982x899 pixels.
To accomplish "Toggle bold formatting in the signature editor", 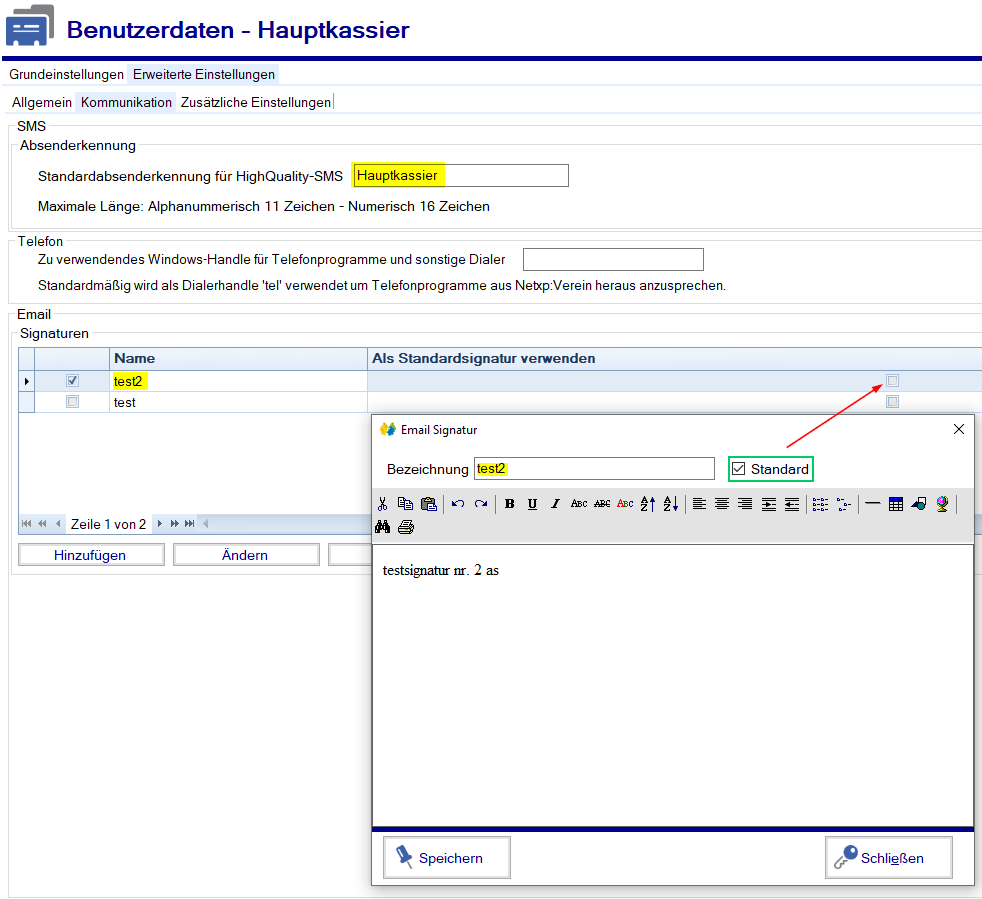I will coord(509,503).
